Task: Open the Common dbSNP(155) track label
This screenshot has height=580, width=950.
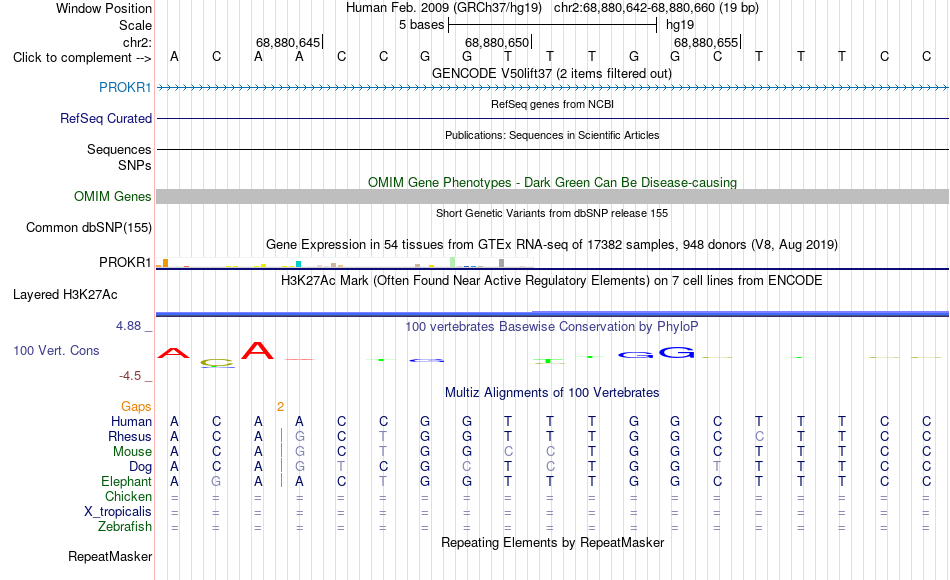Action: pyautogui.click(x=88, y=227)
